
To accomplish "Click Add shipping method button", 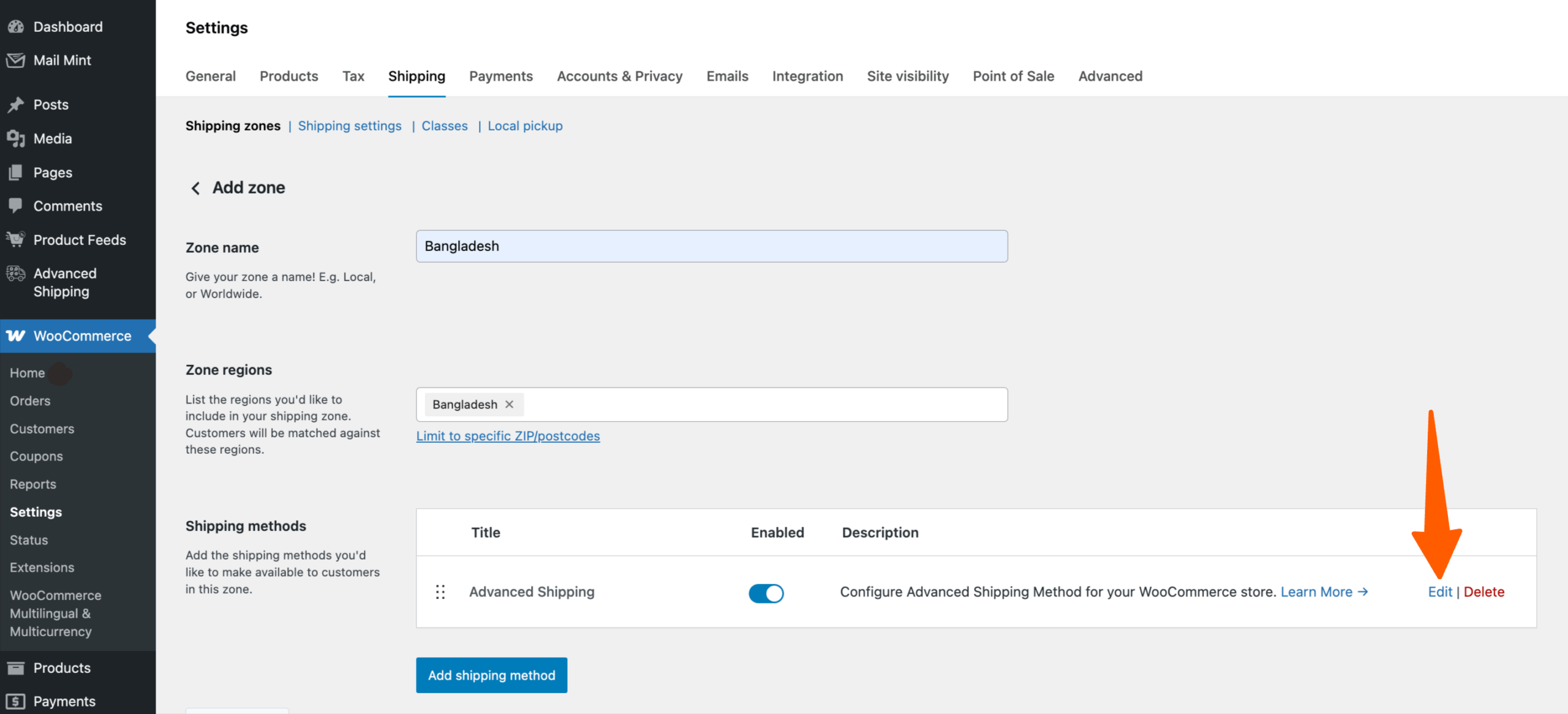I will coord(491,675).
